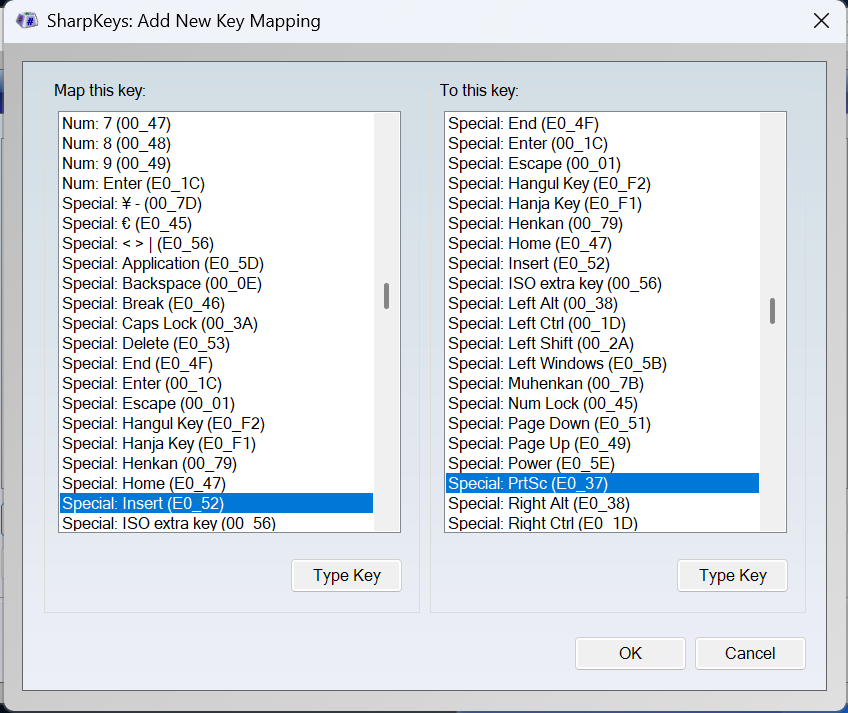Select 'Special: Left Shift (00_2A)' in right list

coord(602,344)
